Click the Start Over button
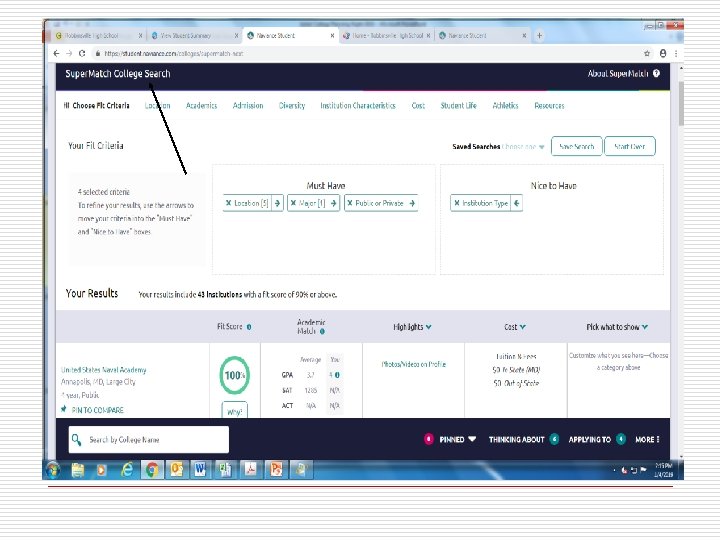 tap(630, 146)
